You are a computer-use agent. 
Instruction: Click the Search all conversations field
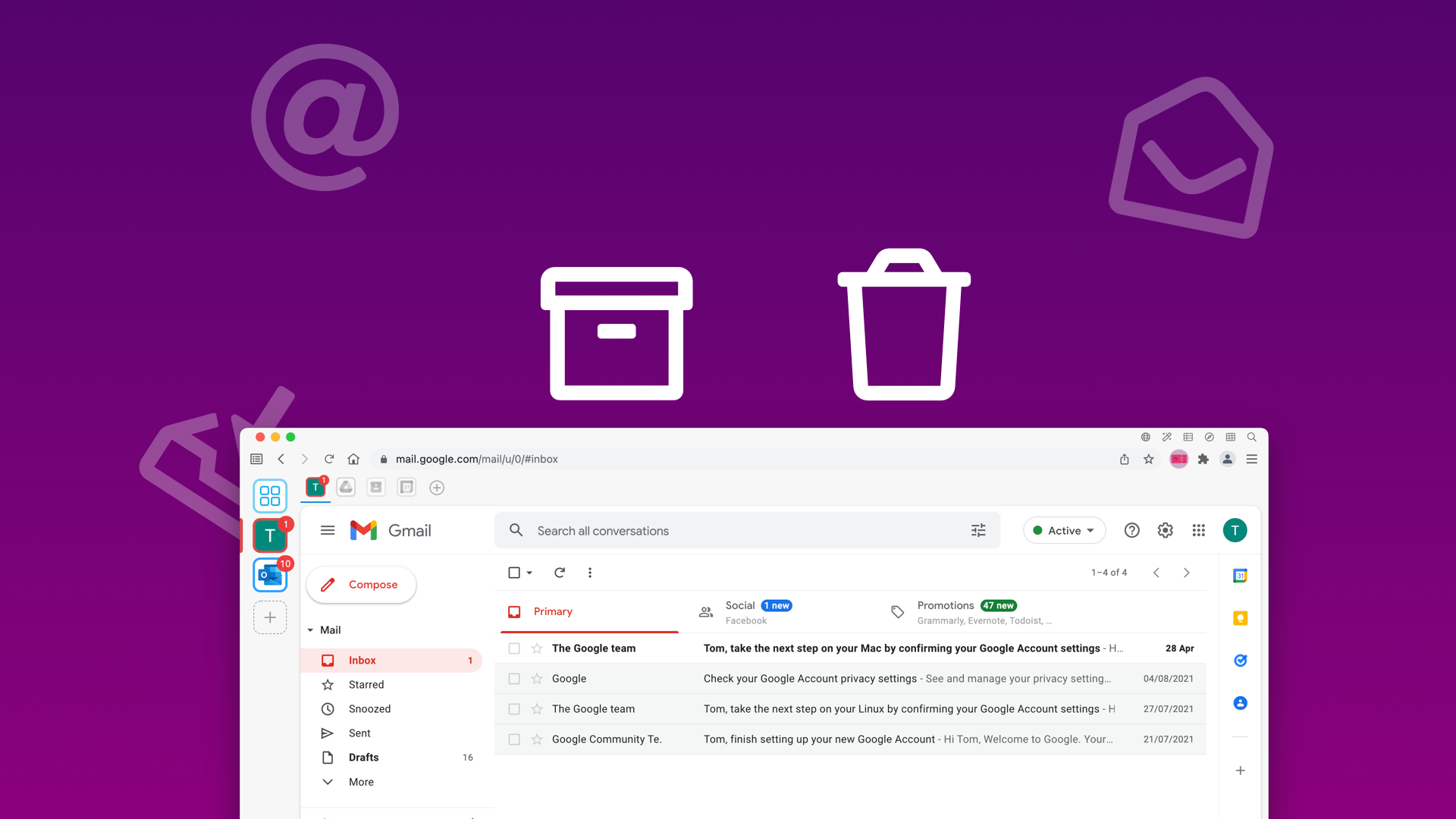746,530
